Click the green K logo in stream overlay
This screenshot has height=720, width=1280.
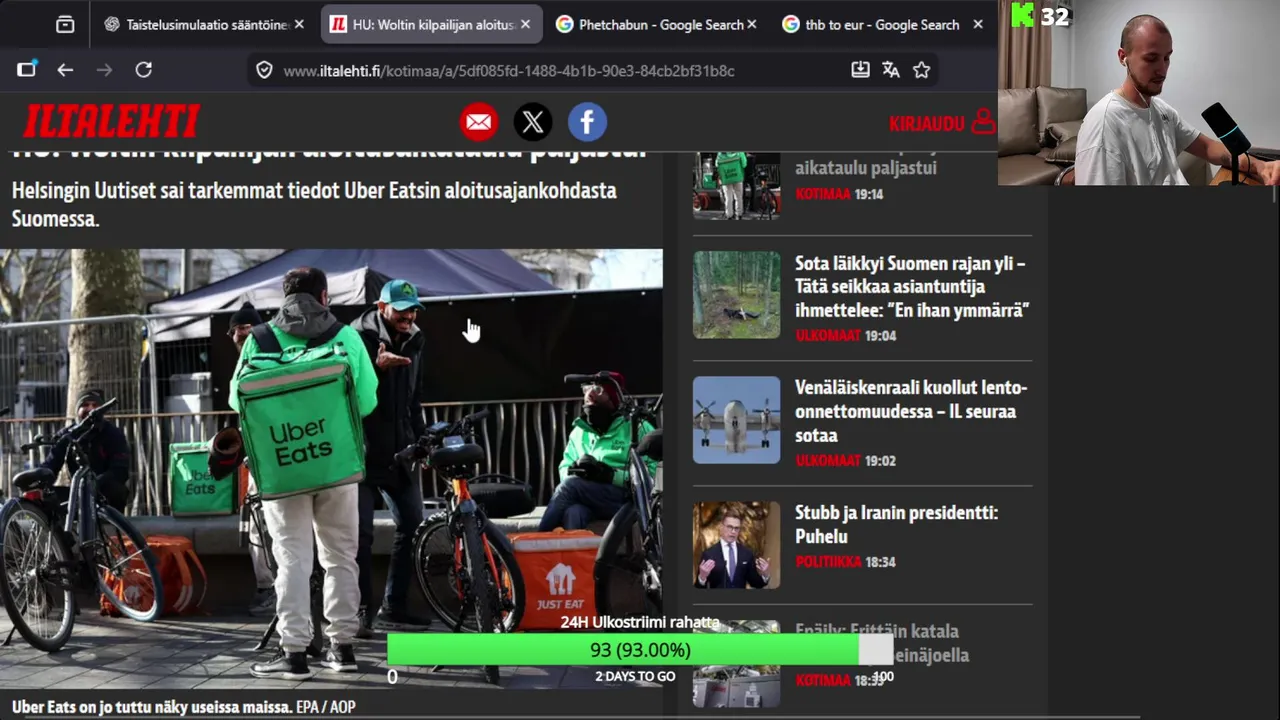point(1022,15)
